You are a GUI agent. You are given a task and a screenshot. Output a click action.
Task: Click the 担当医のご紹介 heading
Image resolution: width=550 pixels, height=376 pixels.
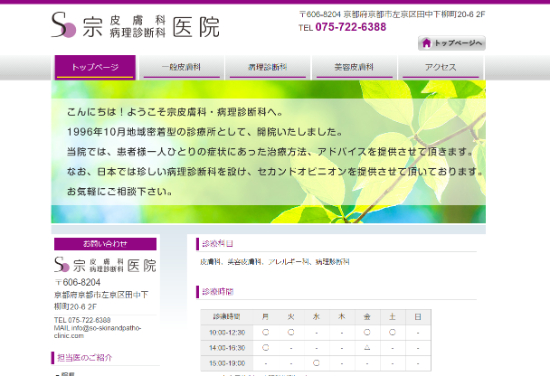pos(85,358)
